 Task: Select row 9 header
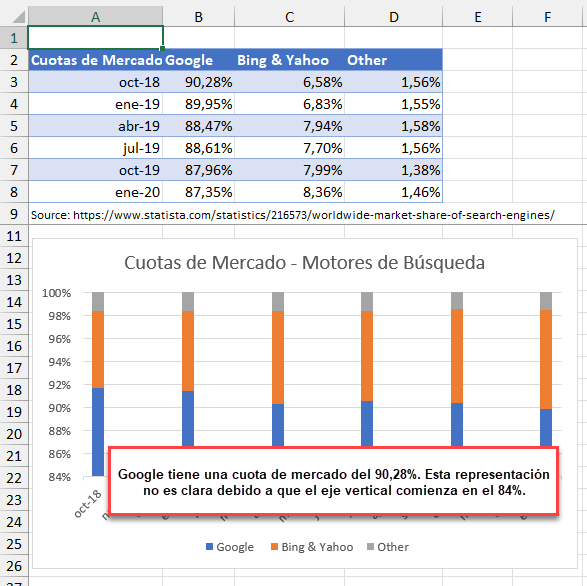point(14,214)
